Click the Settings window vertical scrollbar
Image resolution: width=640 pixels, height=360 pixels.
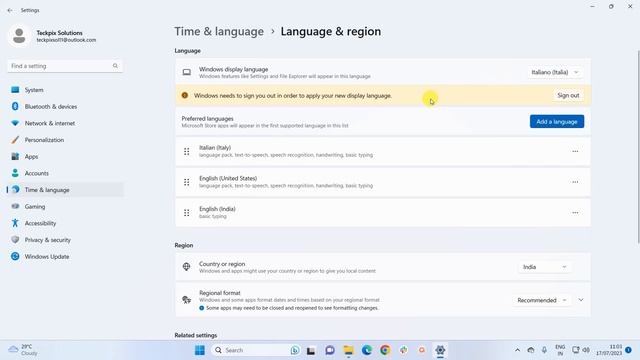[x=638, y=147]
